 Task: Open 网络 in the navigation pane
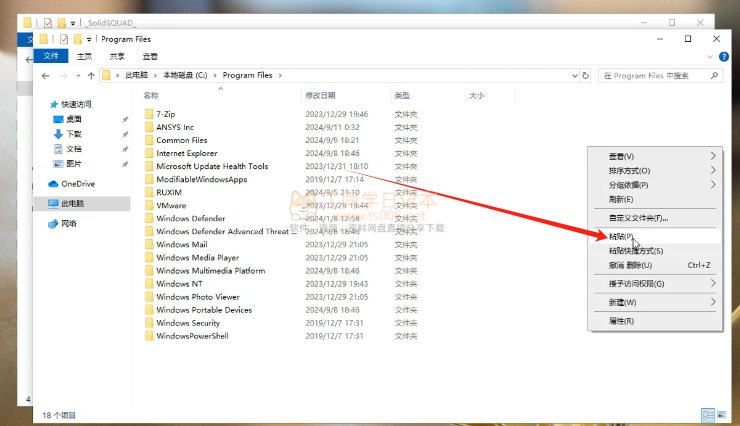coord(69,224)
